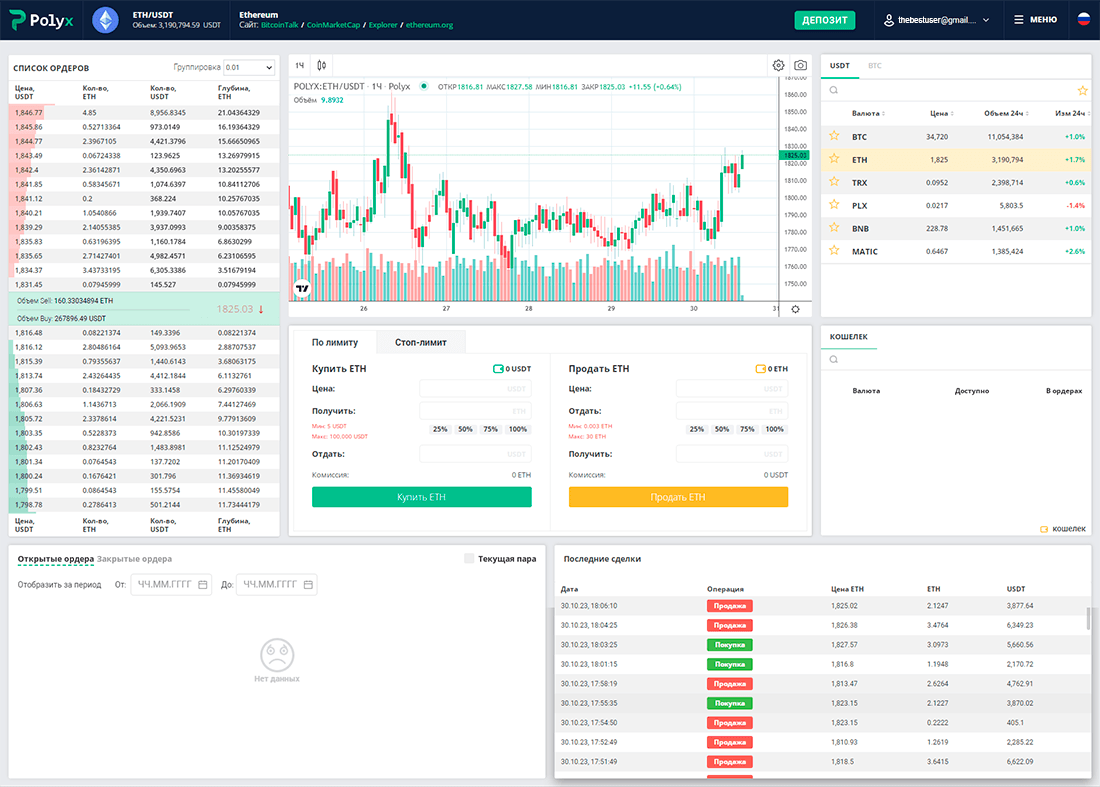The height and width of the screenshot is (787, 1100).
Task: Enable the Текущая пара checkbox
Action: point(468,559)
